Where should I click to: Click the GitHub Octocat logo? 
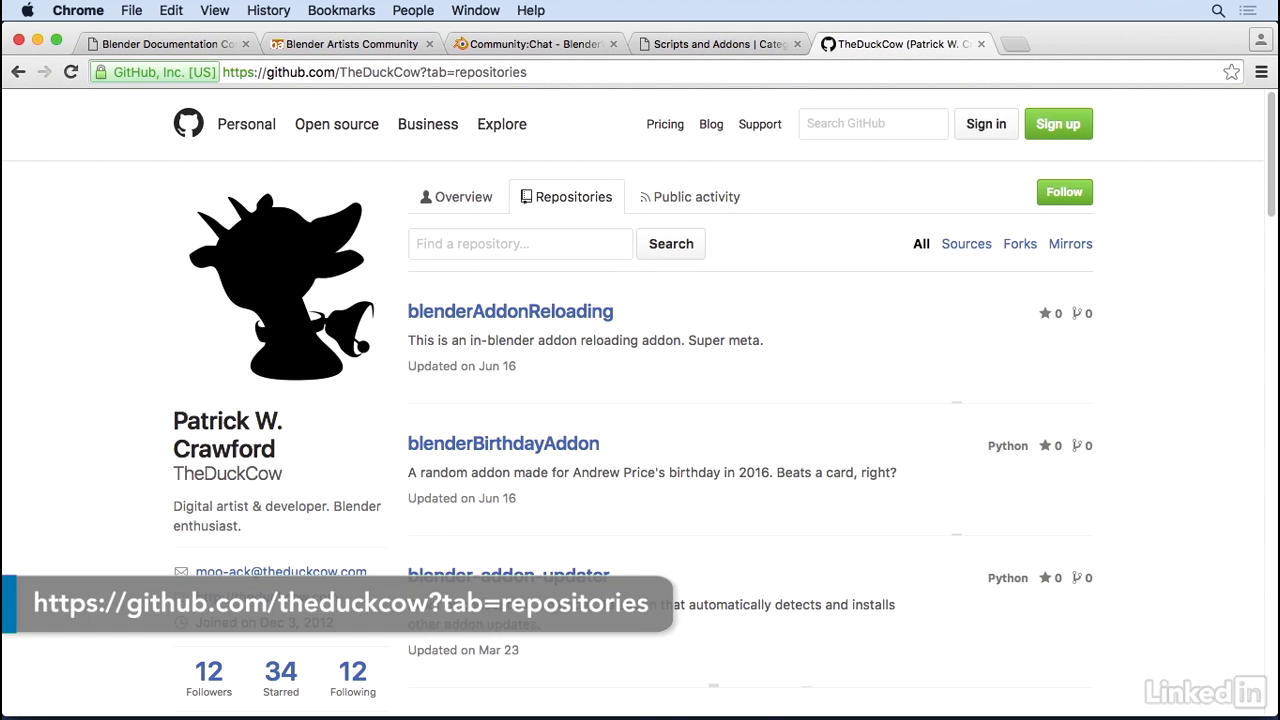[x=188, y=123]
